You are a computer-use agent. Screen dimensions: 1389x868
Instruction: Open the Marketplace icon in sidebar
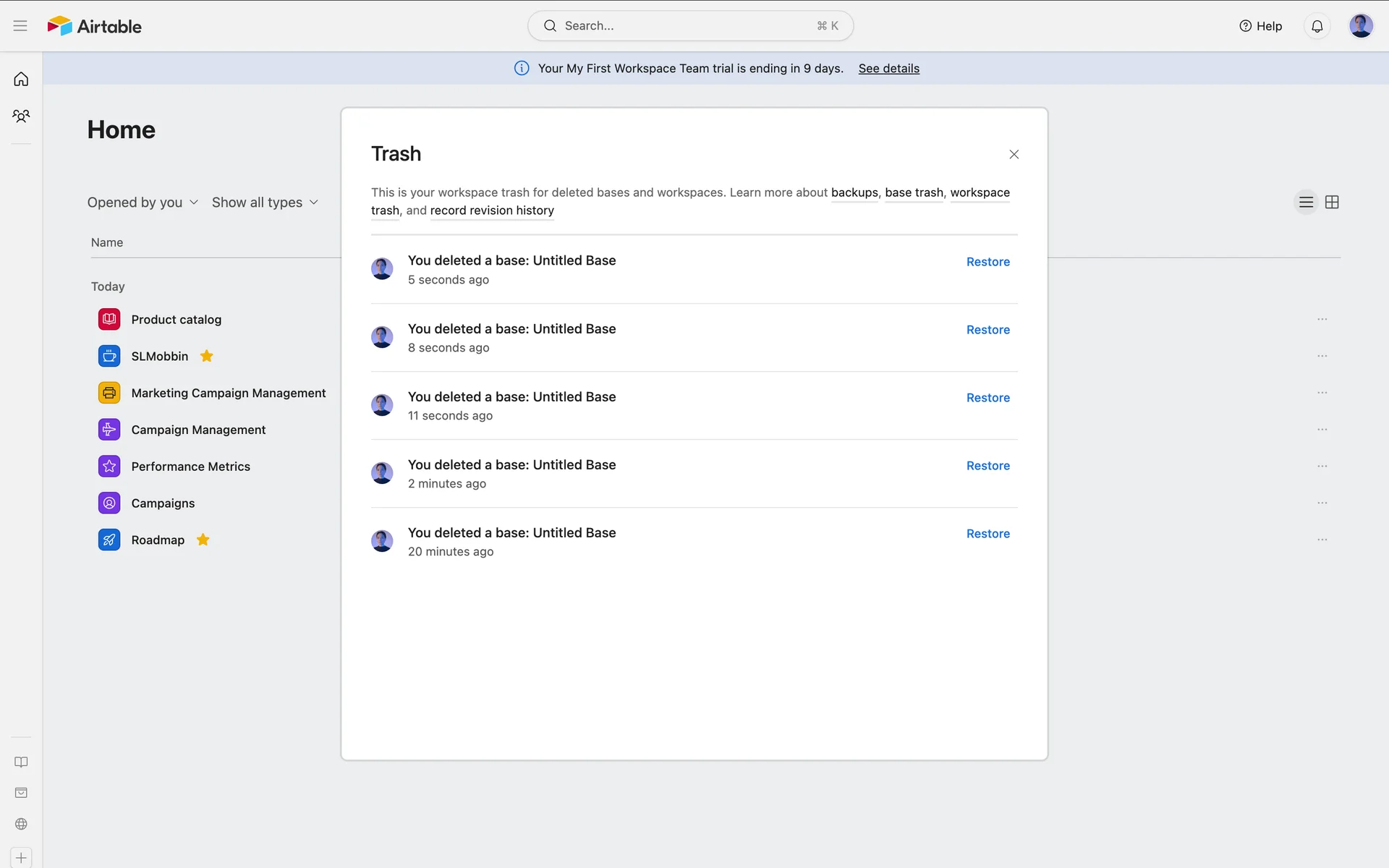point(21,793)
